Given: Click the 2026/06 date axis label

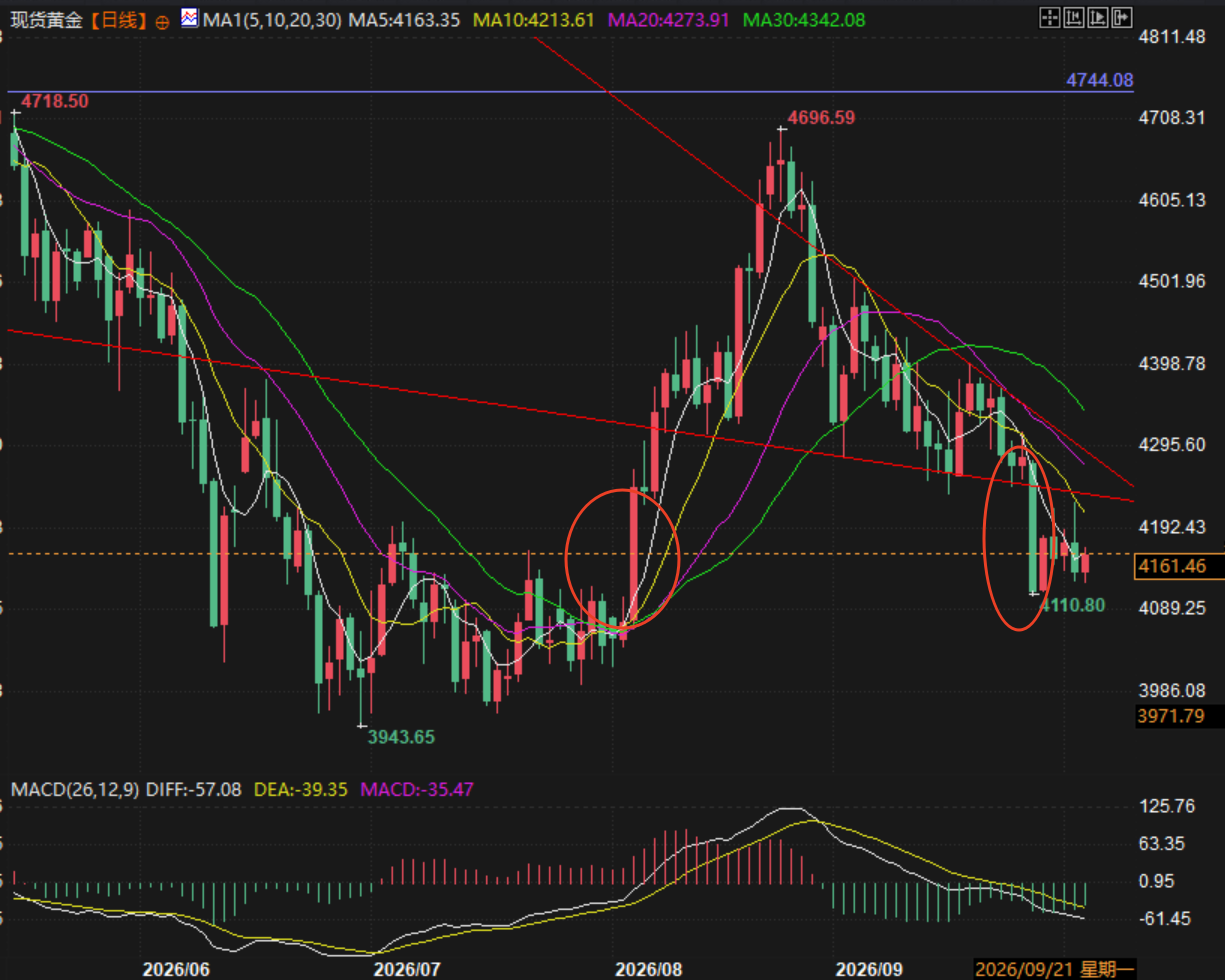Looking at the screenshot, I should click(175, 969).
